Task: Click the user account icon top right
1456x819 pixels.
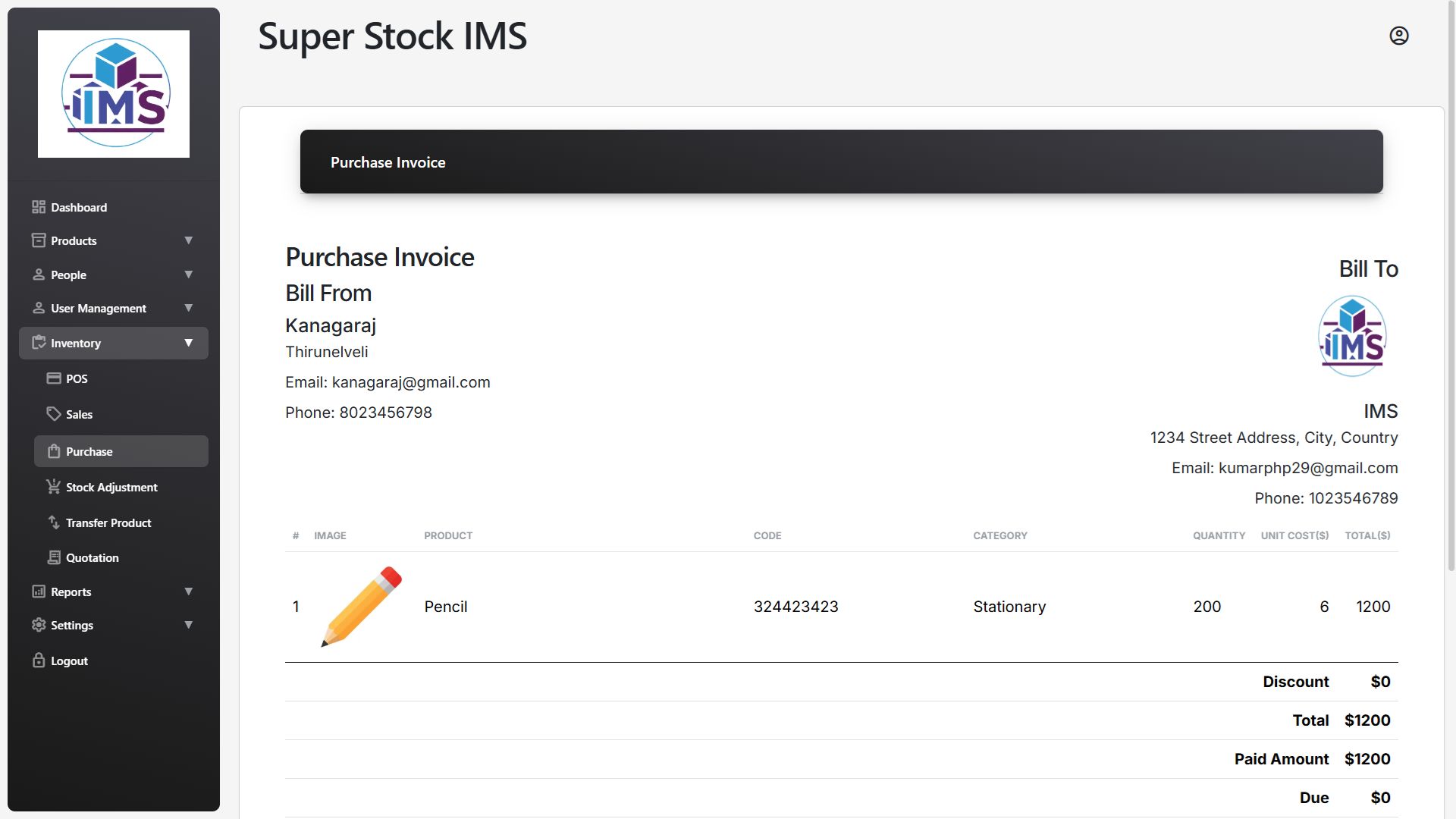Action: click(x=1398, y=36)
